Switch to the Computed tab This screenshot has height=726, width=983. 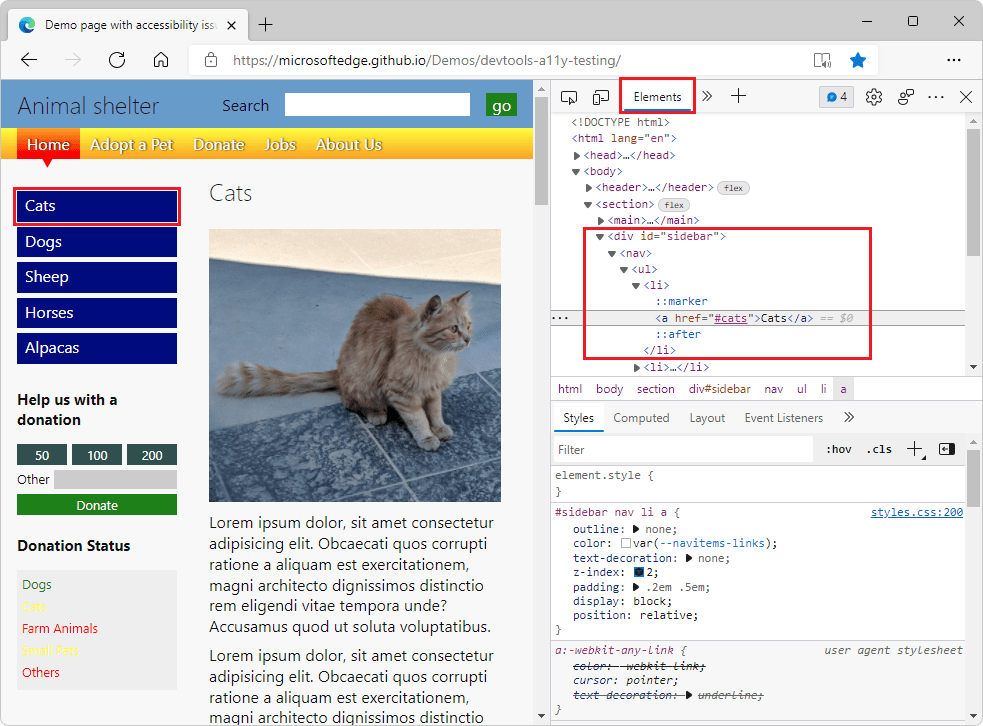[x=641, y=417]
